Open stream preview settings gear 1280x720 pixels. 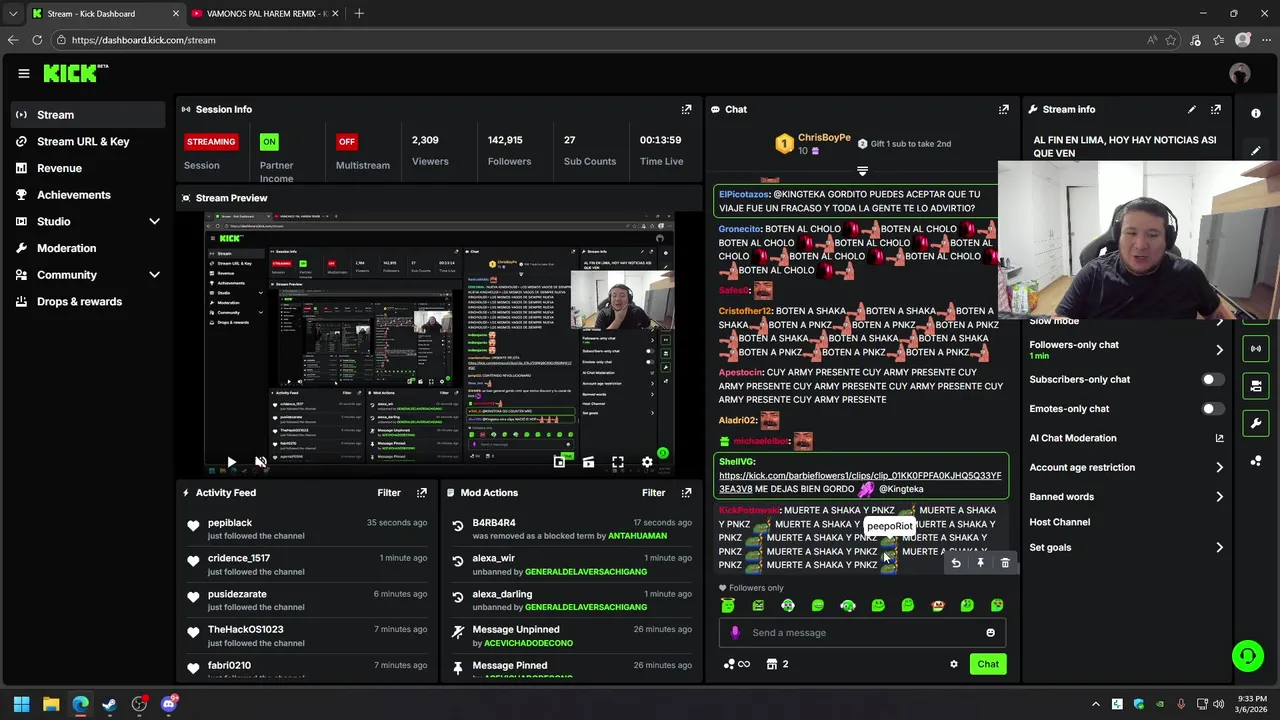tap(647, 462)
